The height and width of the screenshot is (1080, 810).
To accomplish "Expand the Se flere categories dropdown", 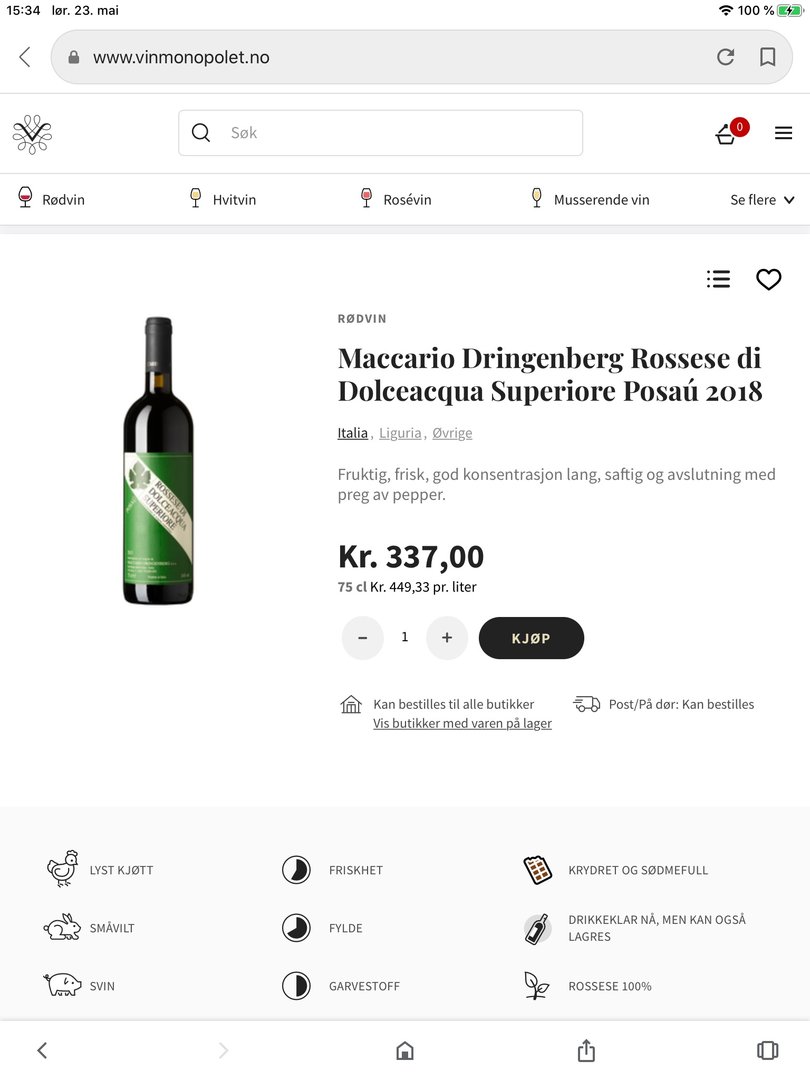I will click(762, 200).
